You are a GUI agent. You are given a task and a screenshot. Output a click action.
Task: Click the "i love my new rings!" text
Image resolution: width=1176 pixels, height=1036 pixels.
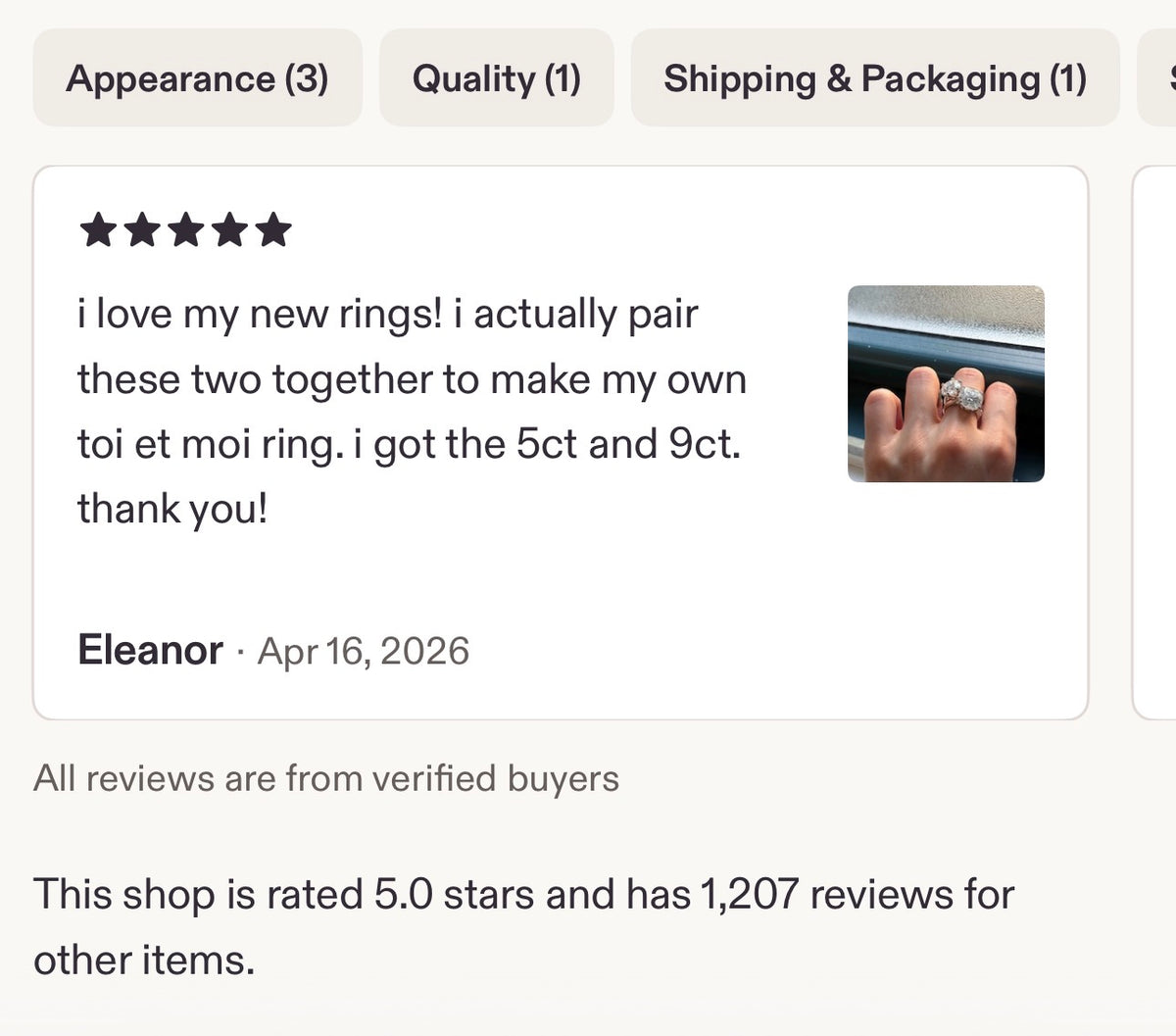(260, 315)
